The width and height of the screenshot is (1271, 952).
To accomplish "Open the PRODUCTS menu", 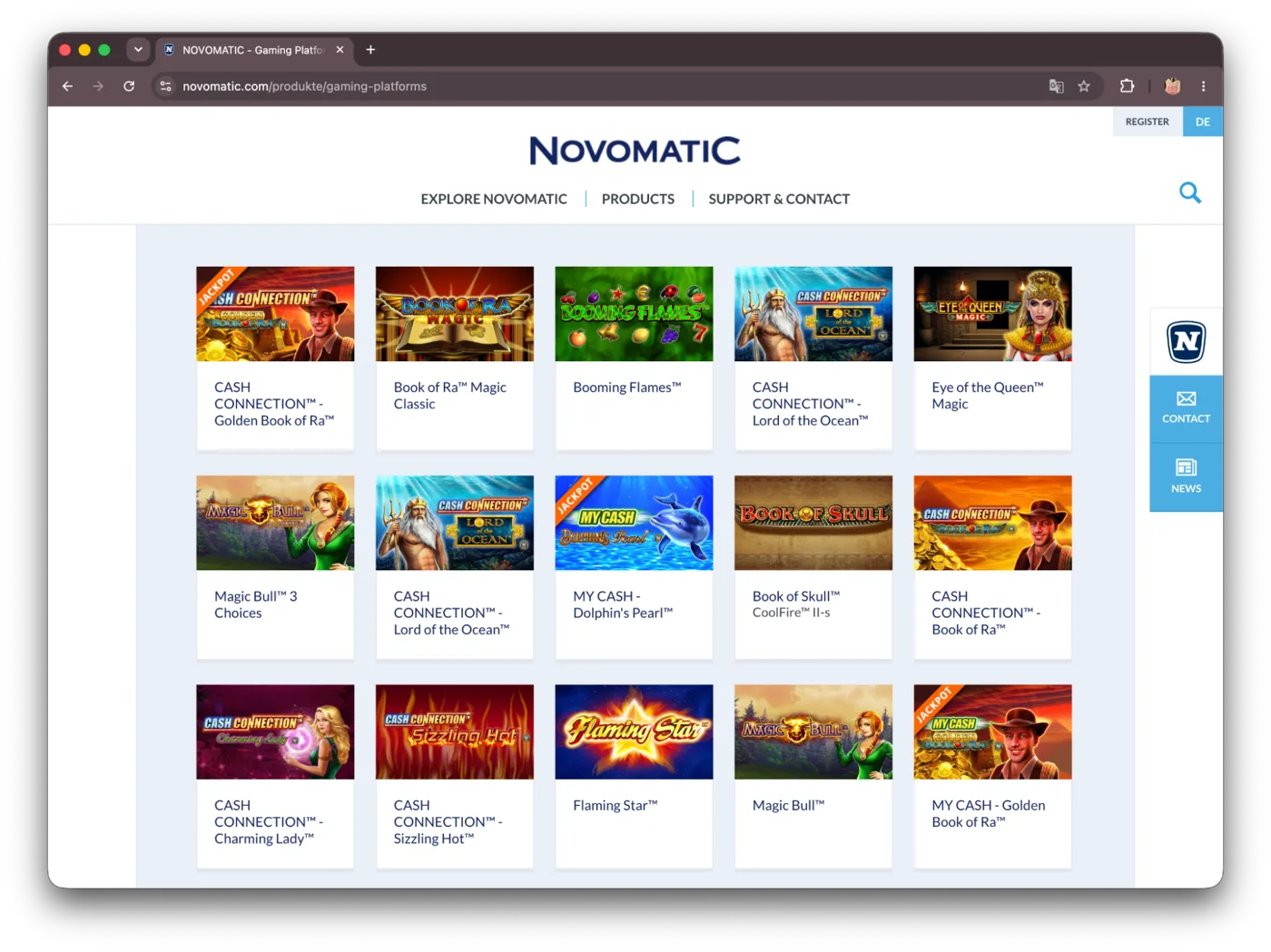I will pos(638,199).
